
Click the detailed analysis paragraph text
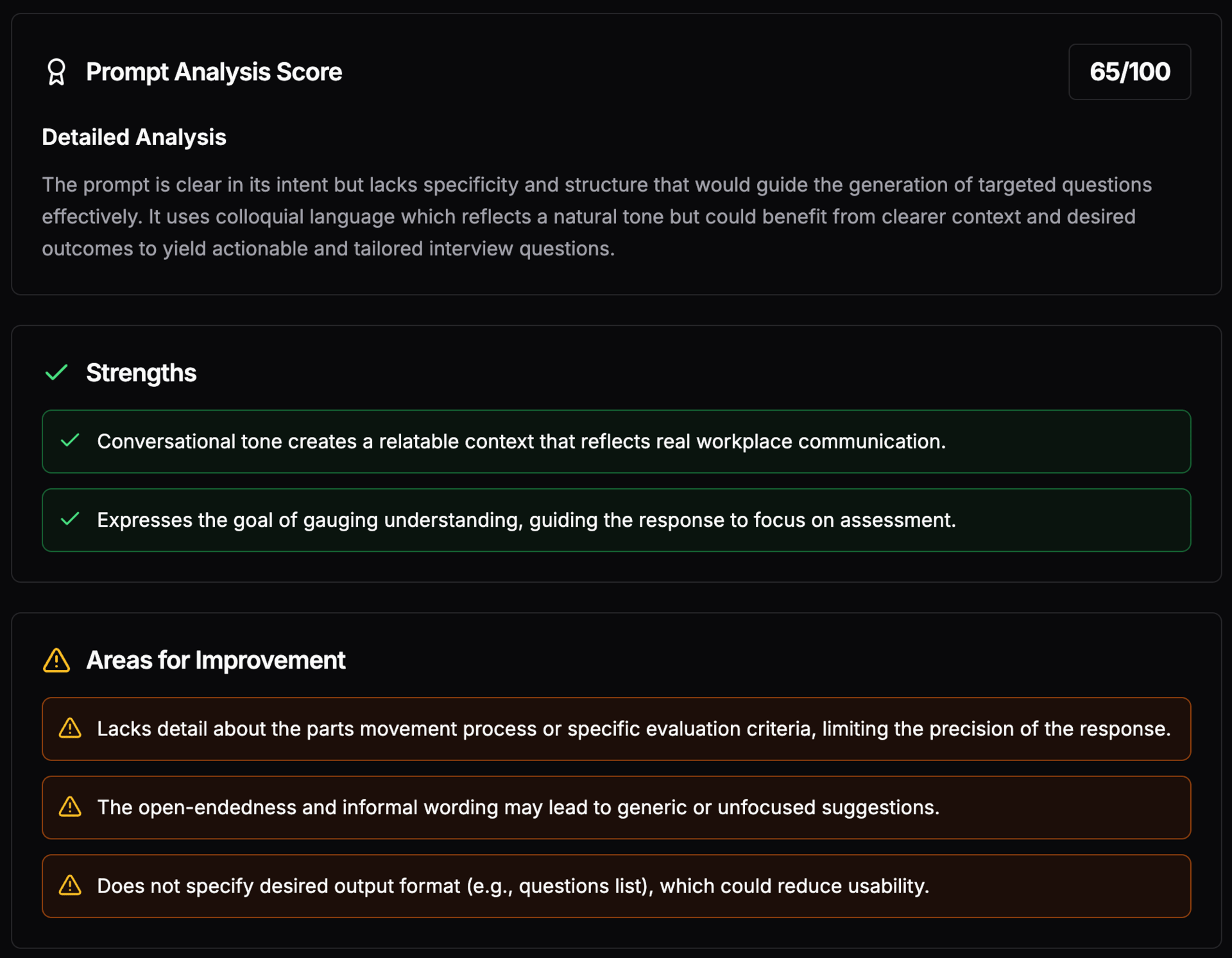coord(597,217)
